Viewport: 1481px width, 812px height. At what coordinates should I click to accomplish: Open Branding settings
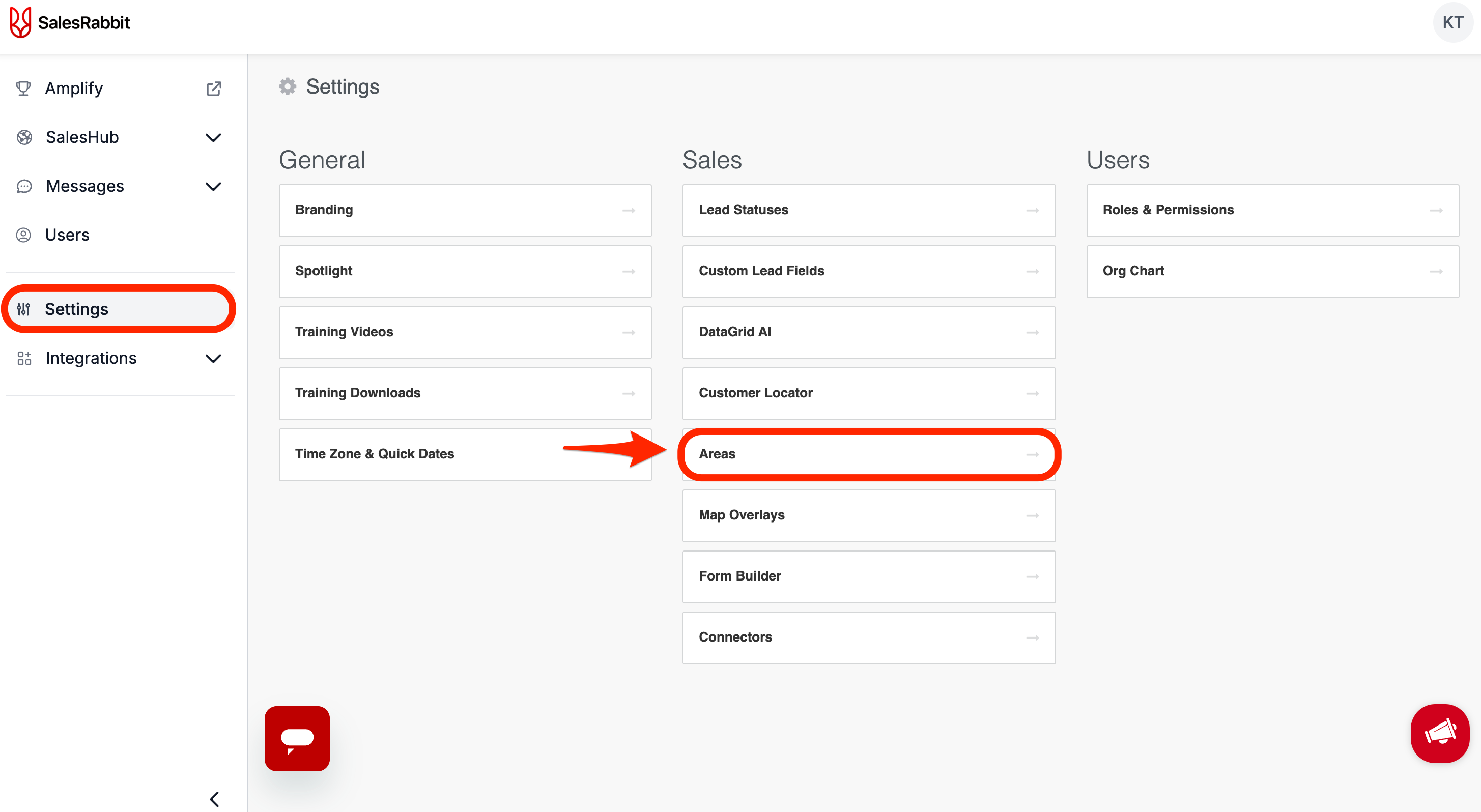(465, 210)
